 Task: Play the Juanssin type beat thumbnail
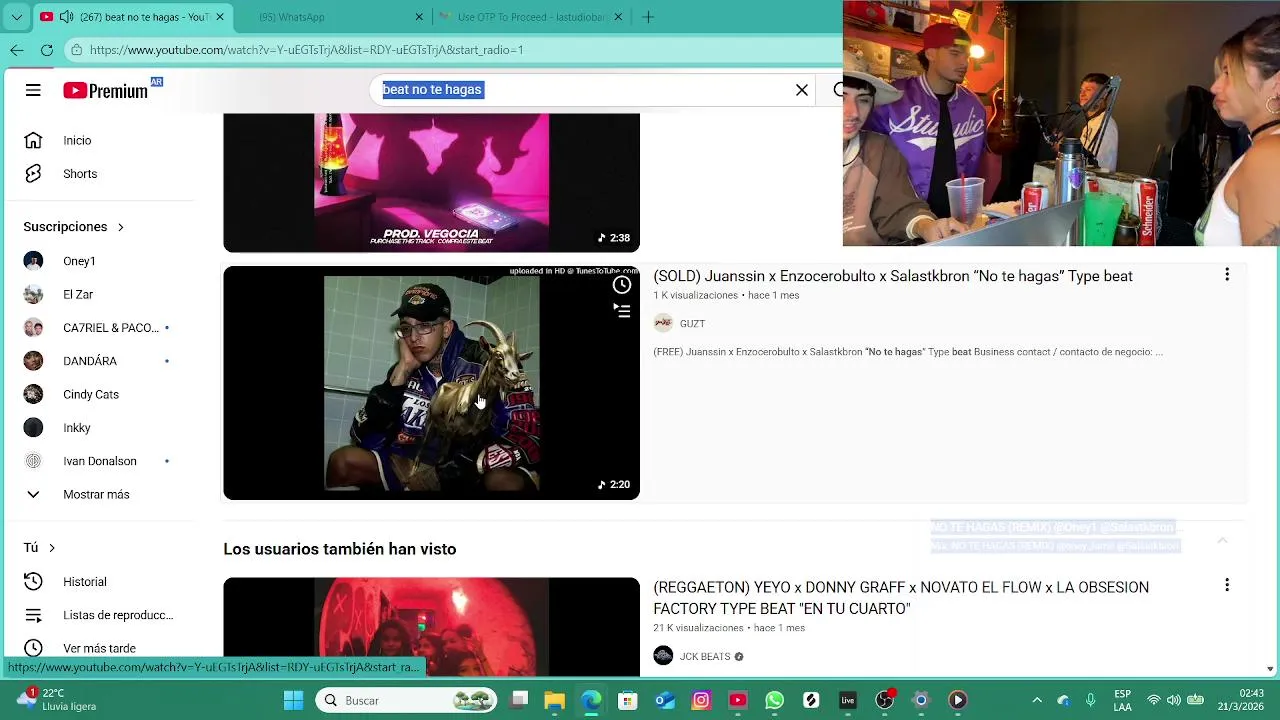431,383
